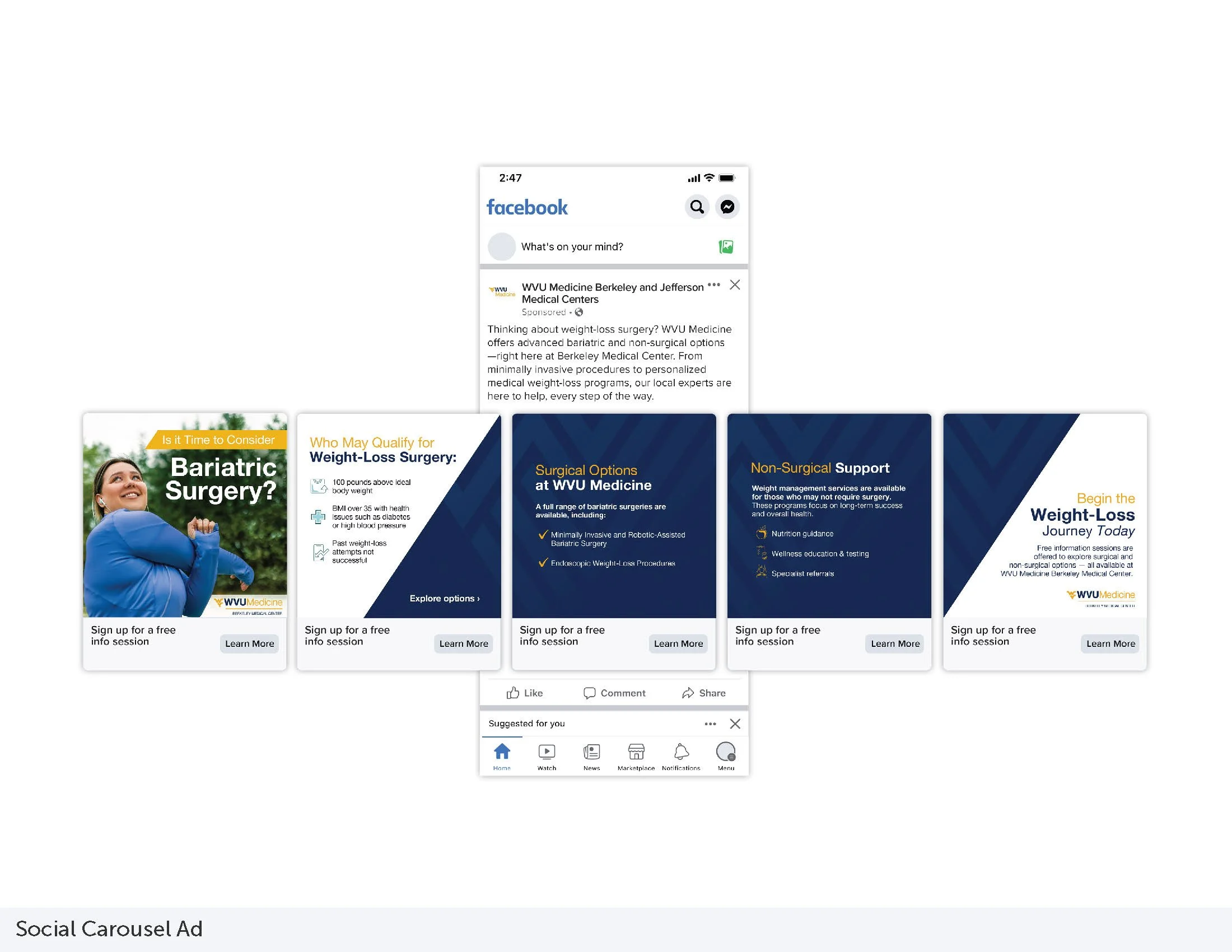
Task: Open the Watch section
Action: 546,756
